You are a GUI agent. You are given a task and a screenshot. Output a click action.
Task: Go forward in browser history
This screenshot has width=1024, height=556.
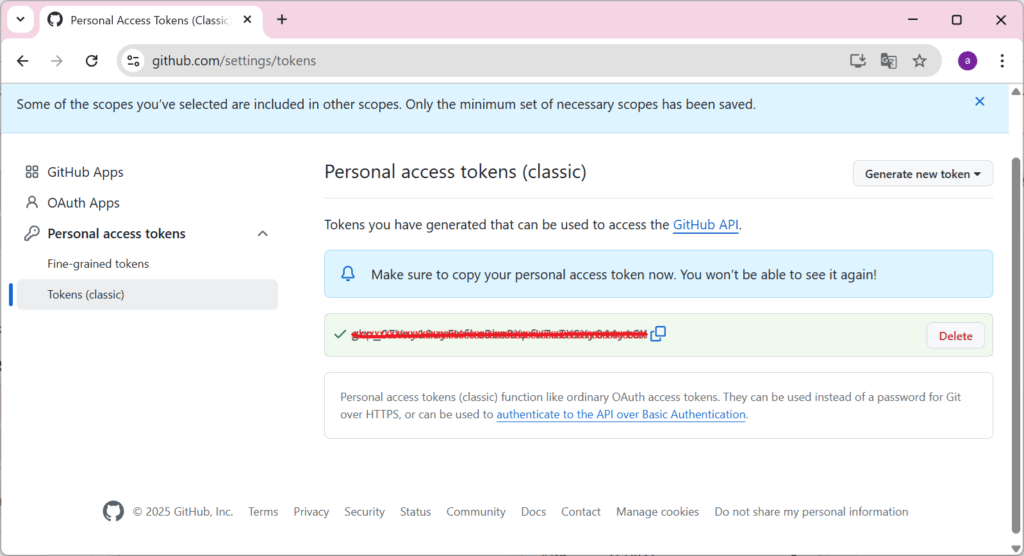(x=57, y=61)
